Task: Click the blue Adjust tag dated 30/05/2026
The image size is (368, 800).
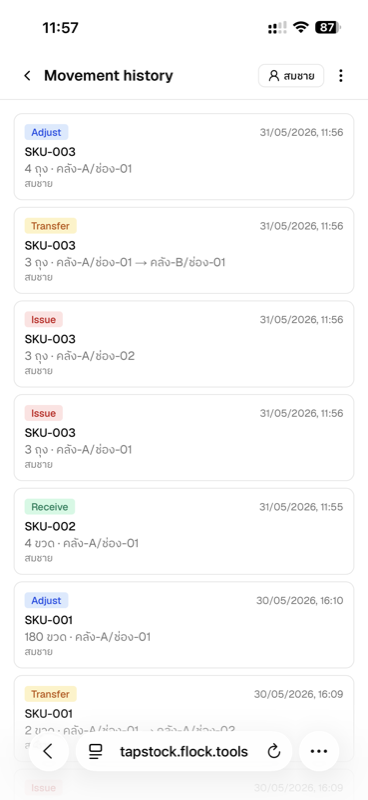Action: pos(46,601)
